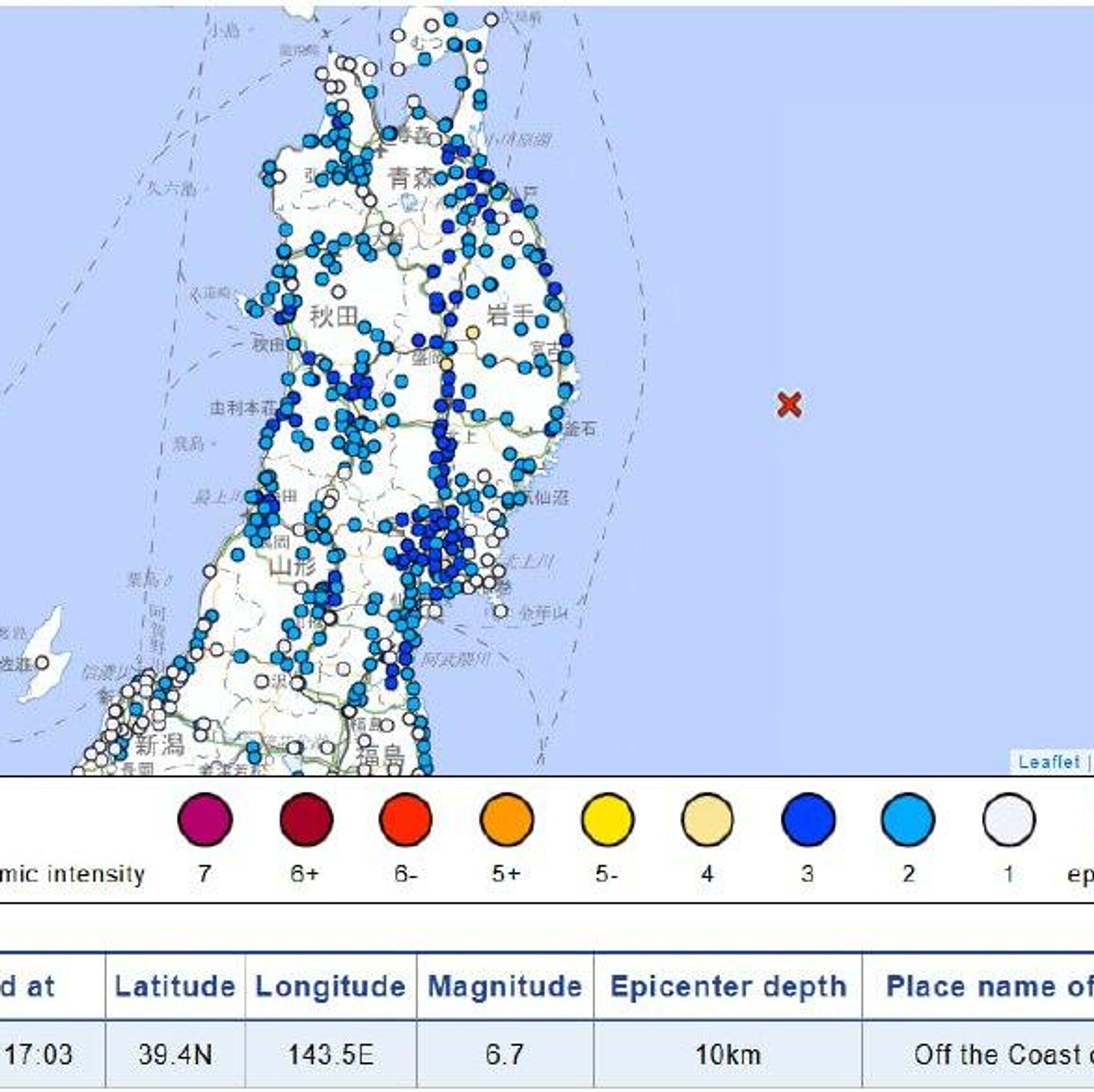
Task: Click the 10km depth table cell
Action: tap(728, 1054)
